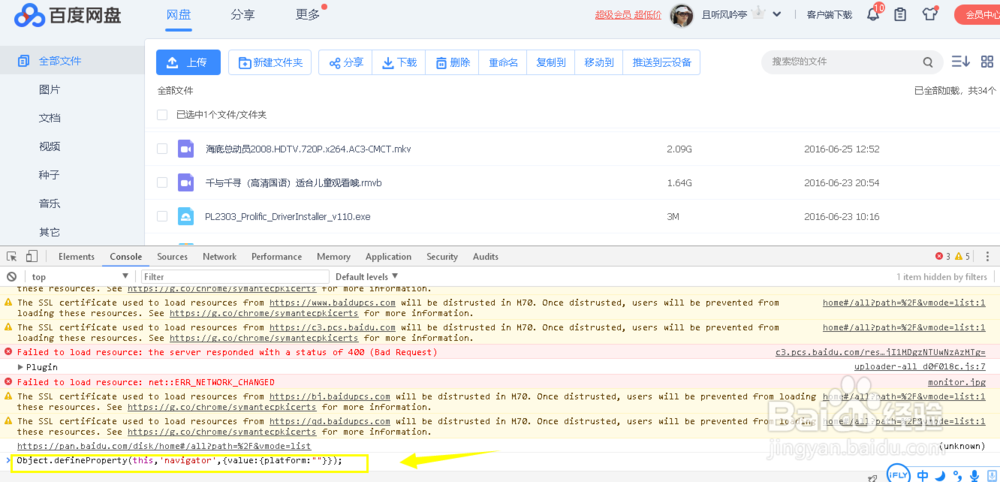Viewport: 1000px width, 482px height.
Task: Click the iFLY input method icon
Action: click(900, 475)
